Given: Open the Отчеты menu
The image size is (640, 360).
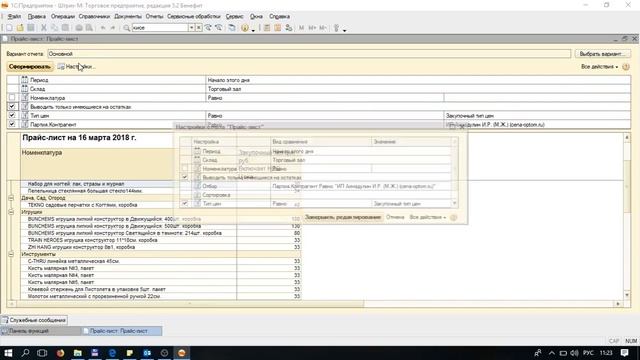Looking at the screenshot, I should [x=154, y=16].
